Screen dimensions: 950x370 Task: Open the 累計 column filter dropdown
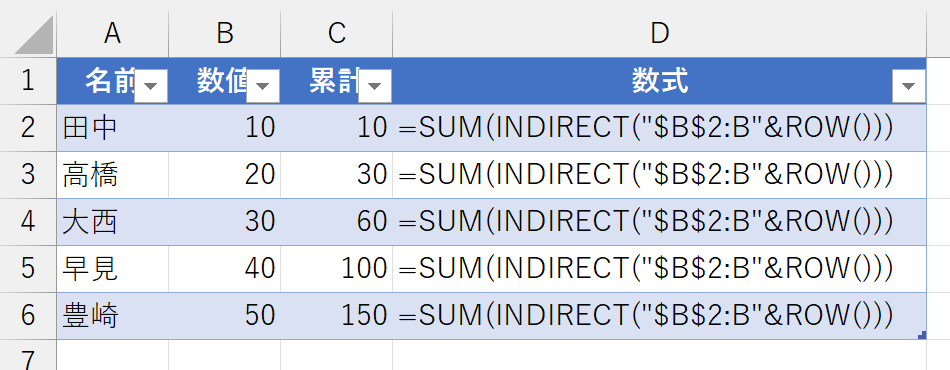(375, 86)
